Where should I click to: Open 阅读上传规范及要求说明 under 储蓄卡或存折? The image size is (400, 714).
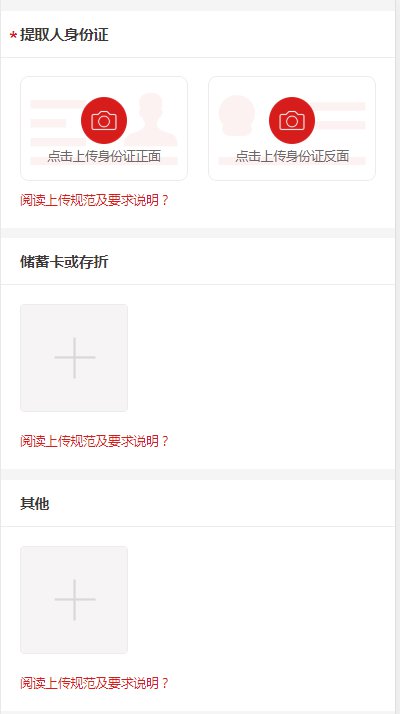(94, 441)
